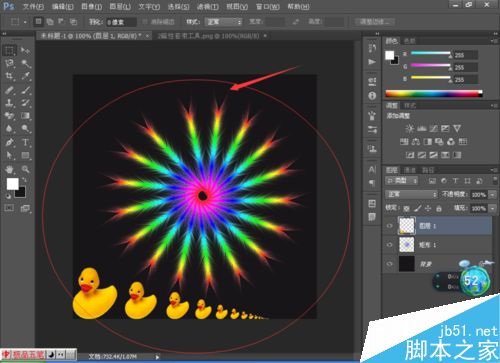The width and height of the screenshot is (500, 363).
Task: Select the Rectangle shape tool
Action: click(25, 155)
